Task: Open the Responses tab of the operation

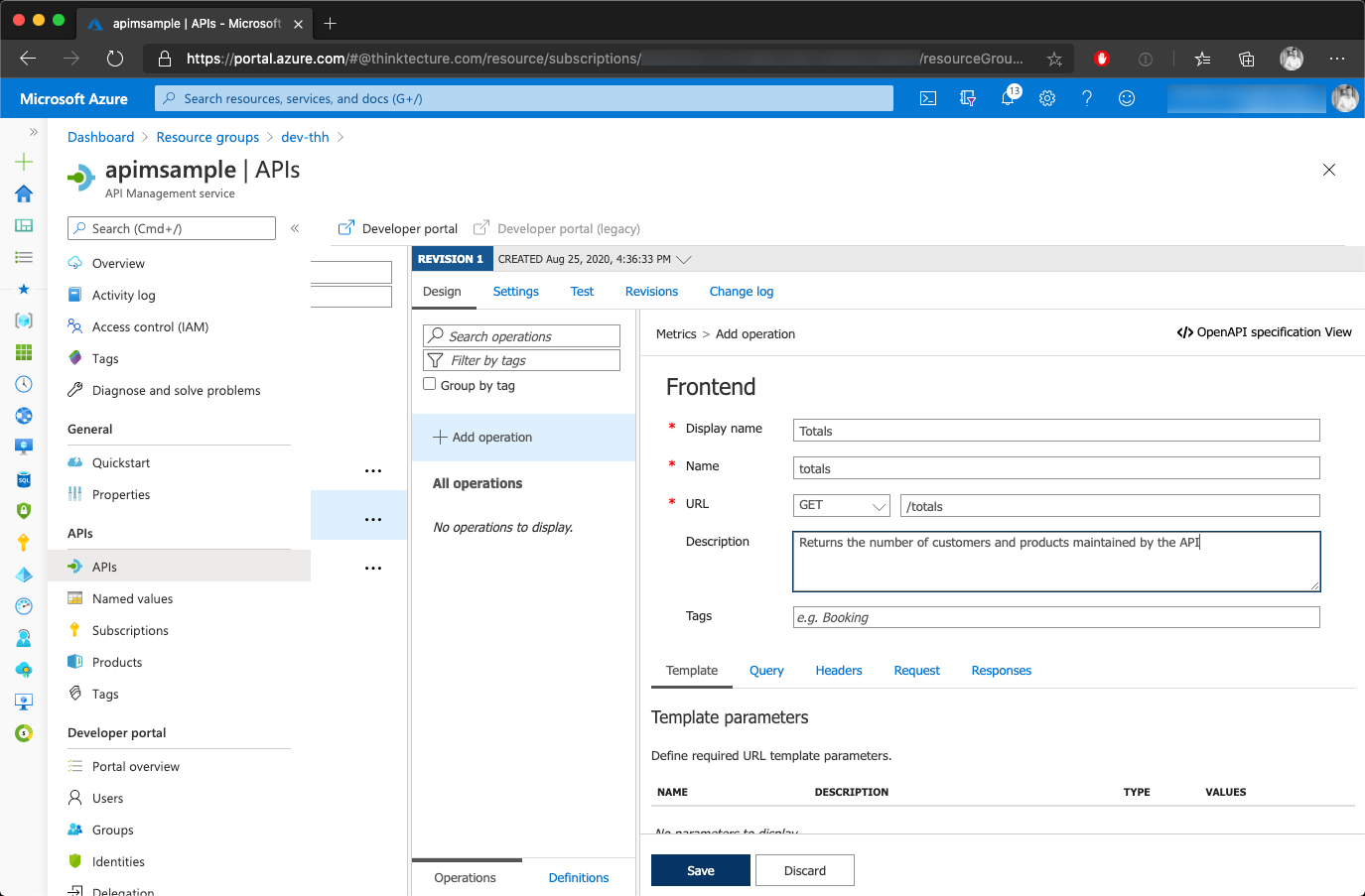Action: pyautogui.click(x=1001, y=670)
